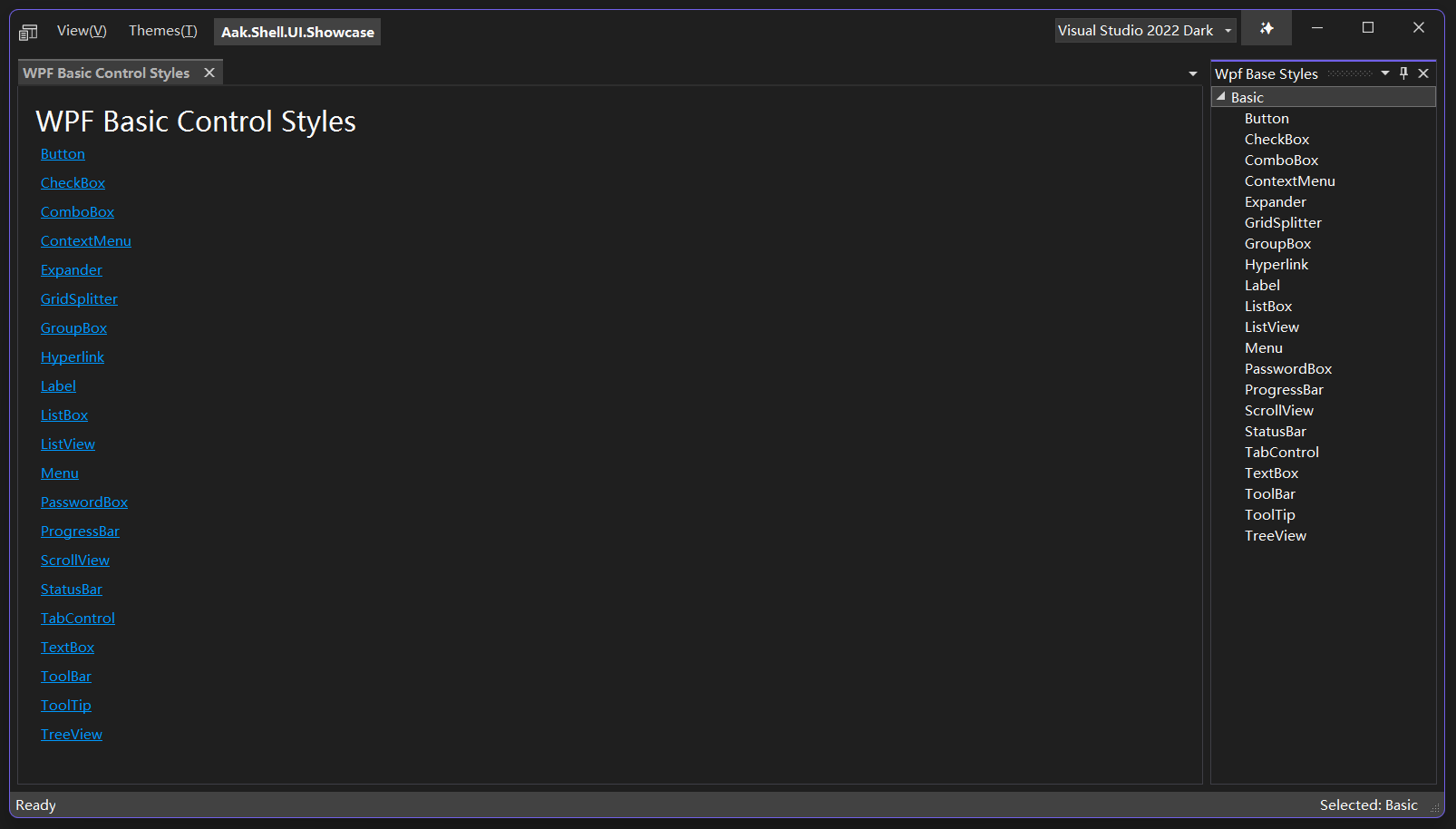Click the Aak.Shell.UI.Showcase title label
The height and width of the screenshot is (829, 1456).
pos(296,31)
